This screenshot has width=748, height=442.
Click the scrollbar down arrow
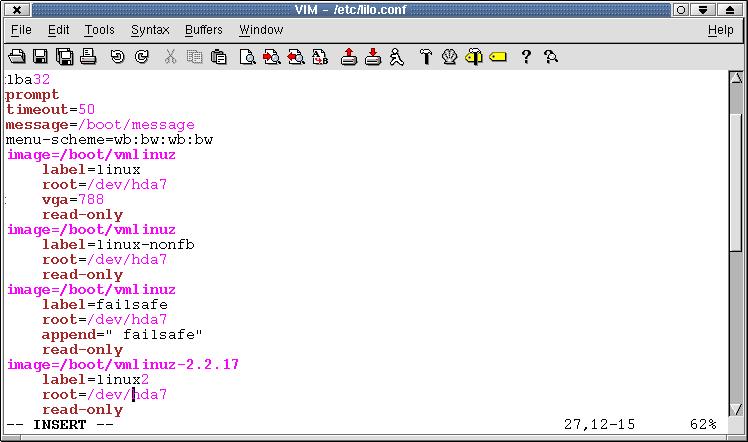click(x=736, y=407)
